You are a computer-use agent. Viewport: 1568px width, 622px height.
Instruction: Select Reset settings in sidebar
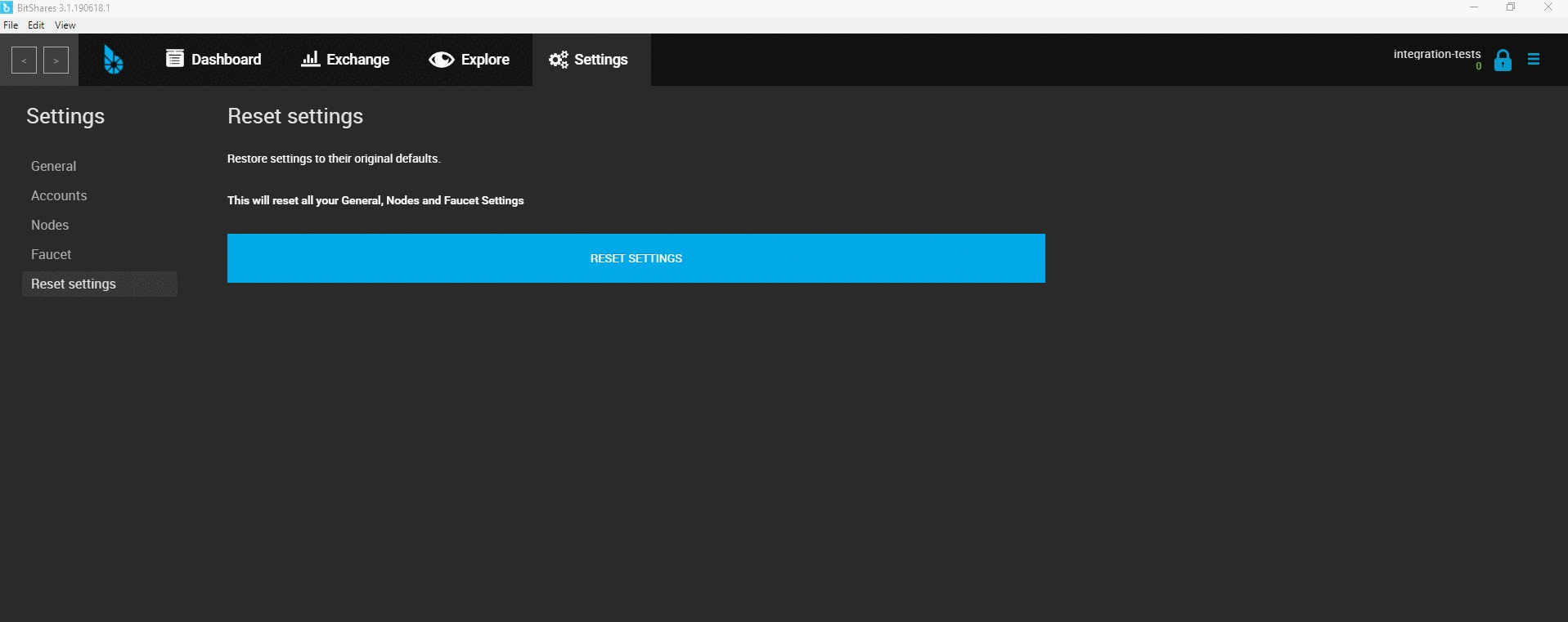[x=100, y=284]
